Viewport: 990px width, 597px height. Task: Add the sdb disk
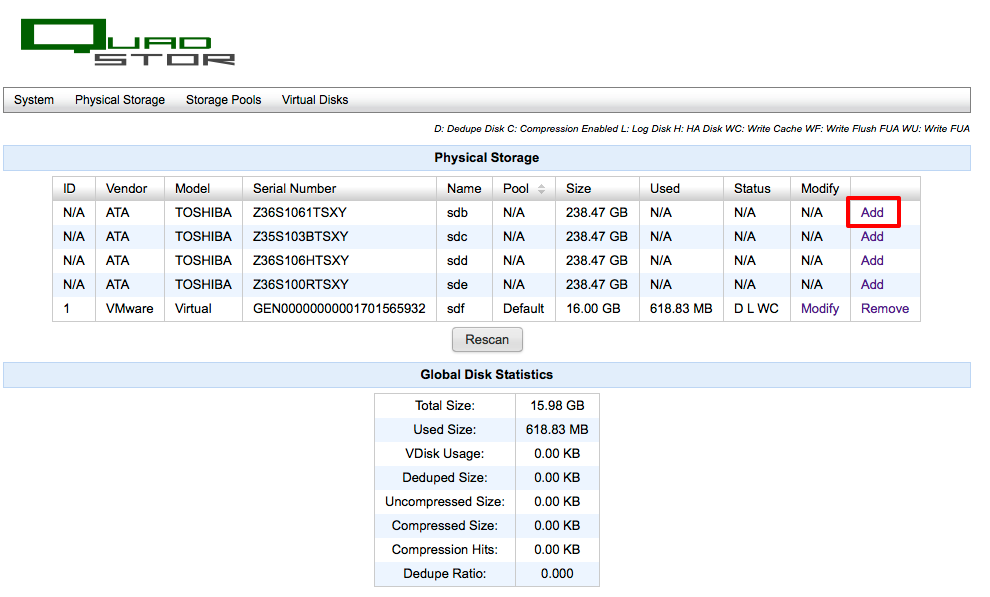872,213
